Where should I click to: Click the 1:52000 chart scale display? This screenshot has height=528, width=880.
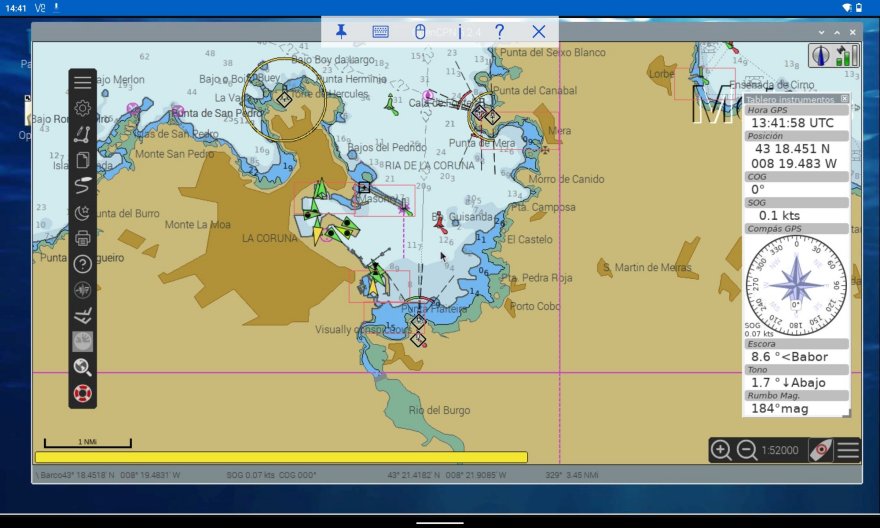[781, 451]
